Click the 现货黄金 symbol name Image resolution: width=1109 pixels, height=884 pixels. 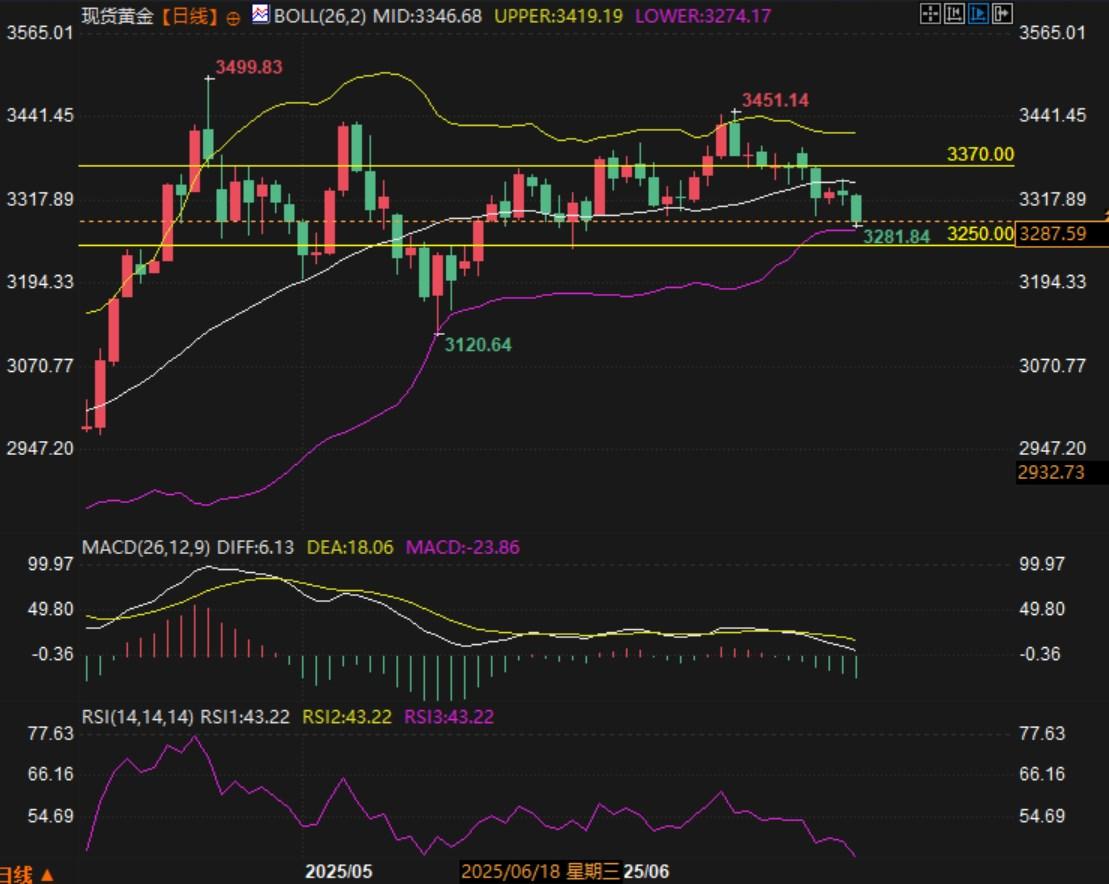(x=117, y=16)
